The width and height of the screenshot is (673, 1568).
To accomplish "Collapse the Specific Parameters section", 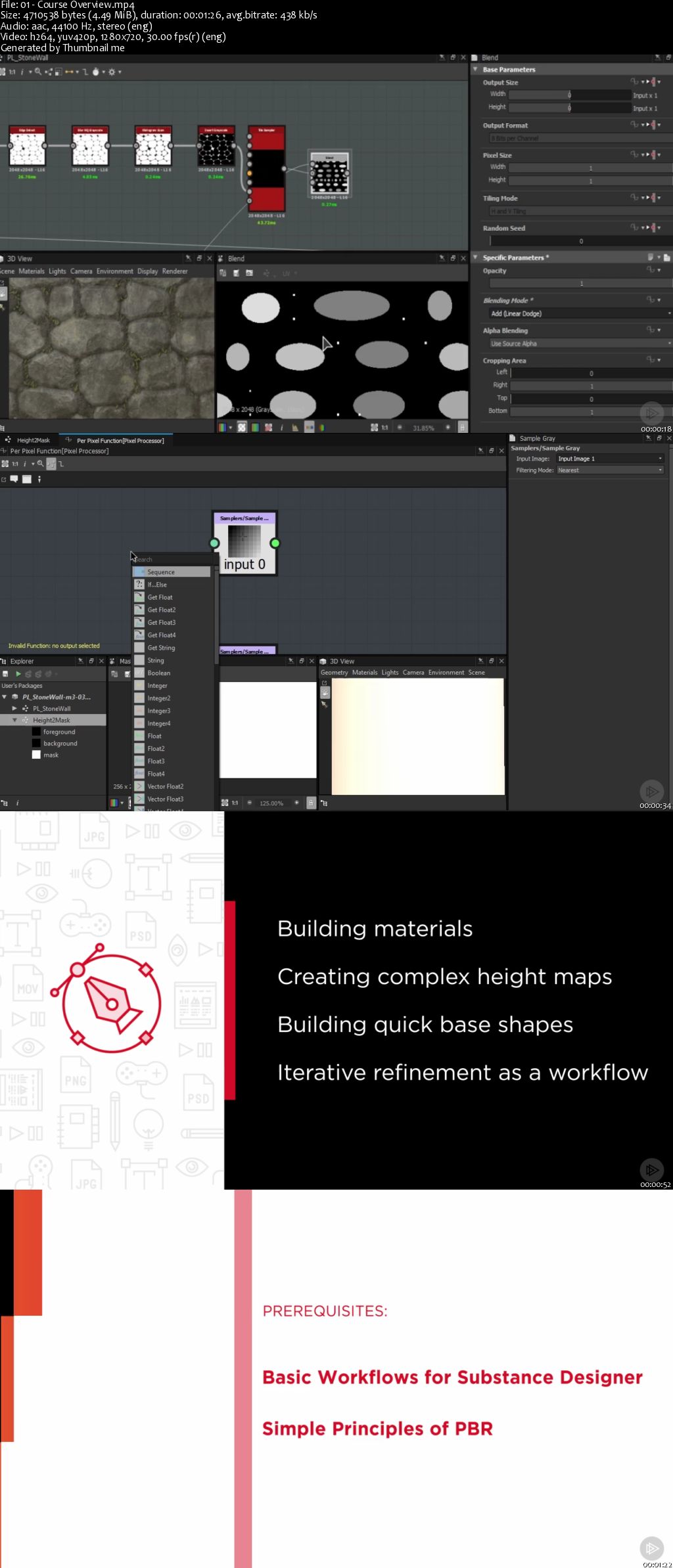I will coord(475,258).
